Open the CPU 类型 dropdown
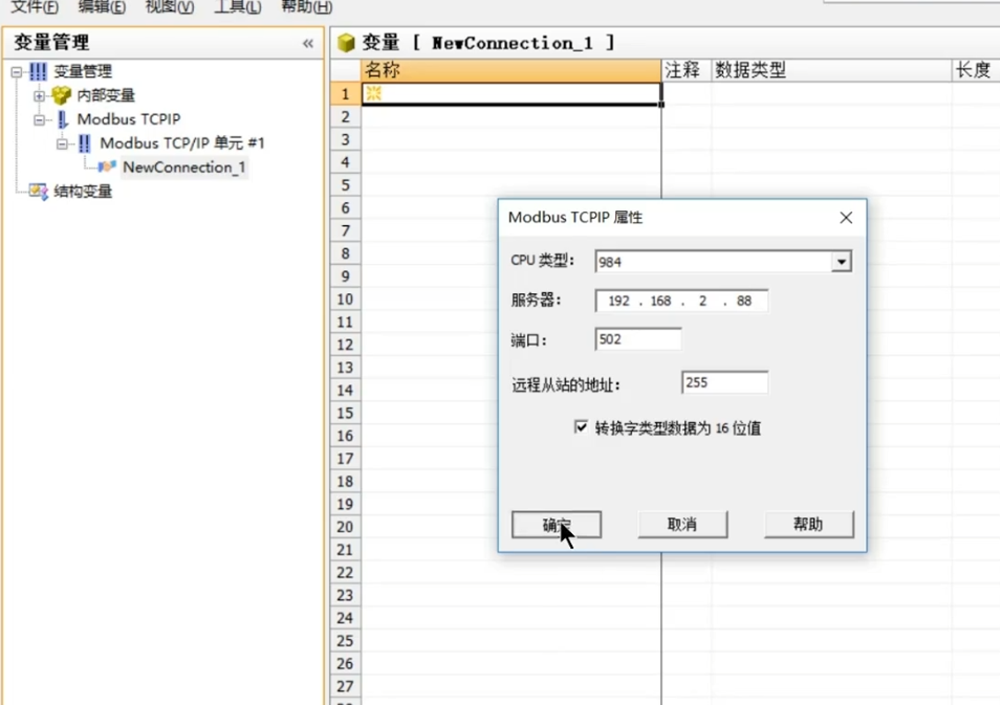 click(x=842, y=262)
